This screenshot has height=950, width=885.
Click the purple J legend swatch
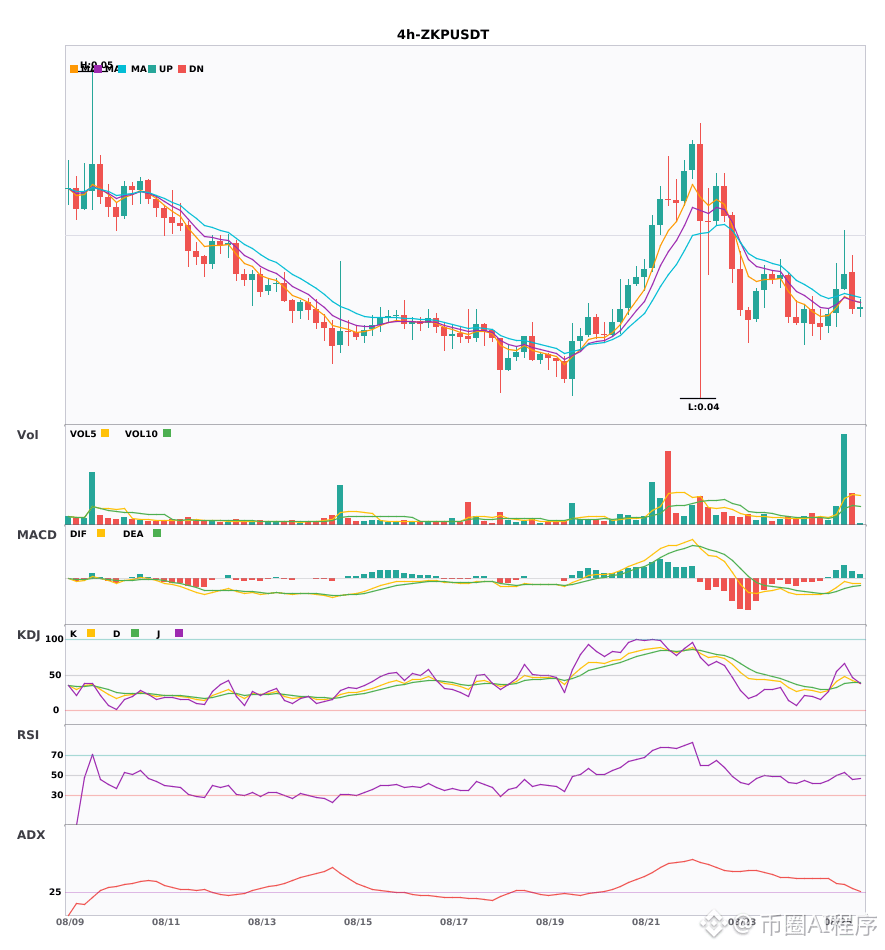click(179, 633)
